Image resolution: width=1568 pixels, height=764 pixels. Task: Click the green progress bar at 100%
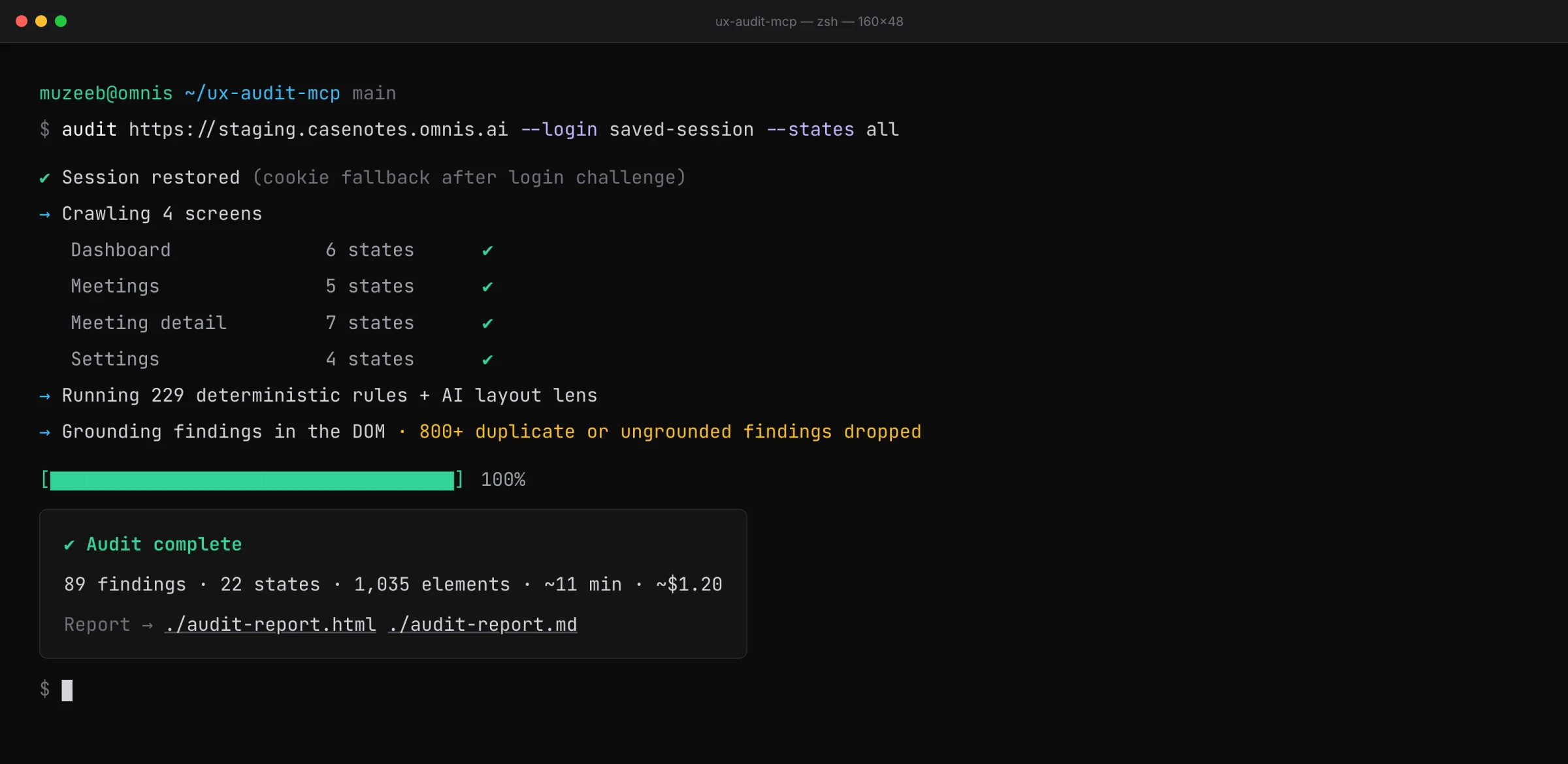(x=252, y=480)
